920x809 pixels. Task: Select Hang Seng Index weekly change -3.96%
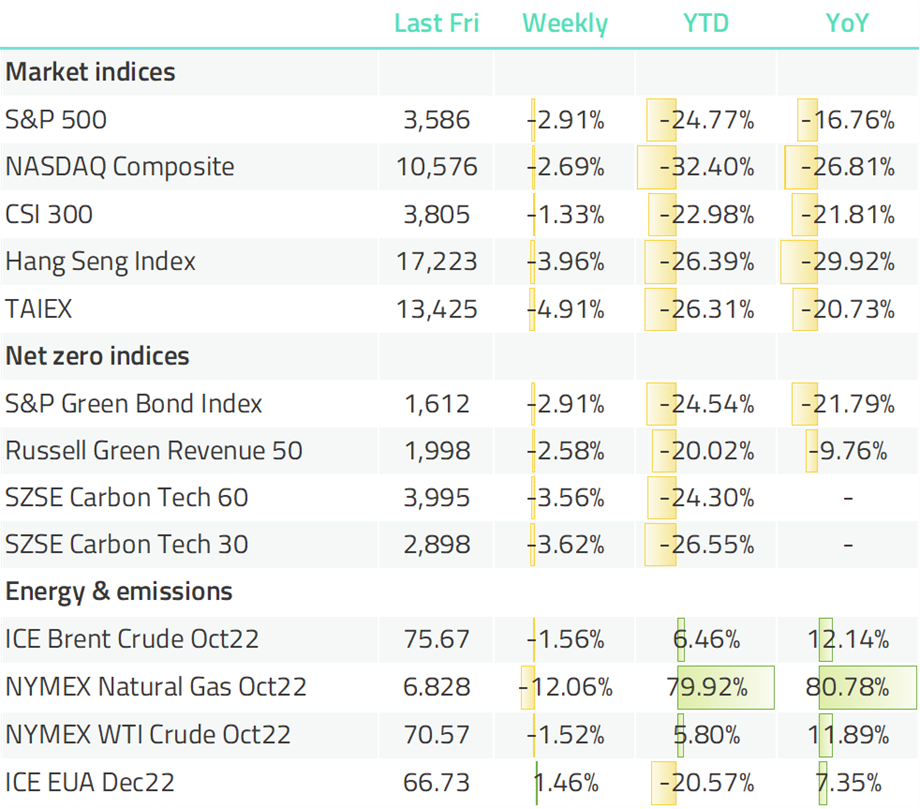566,262
